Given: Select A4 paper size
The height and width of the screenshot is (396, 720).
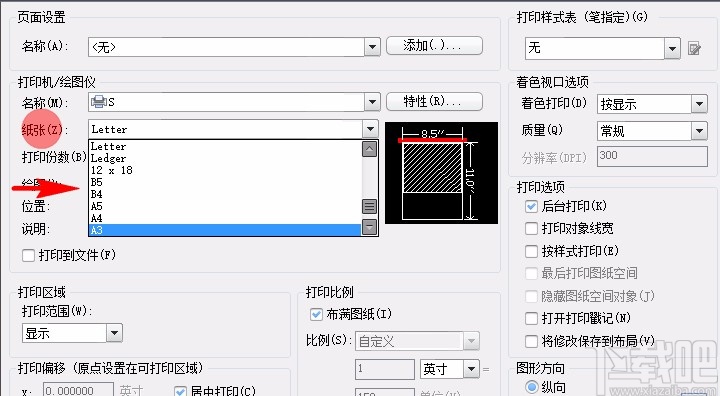Looking at the screenshot, I should 225,218.
